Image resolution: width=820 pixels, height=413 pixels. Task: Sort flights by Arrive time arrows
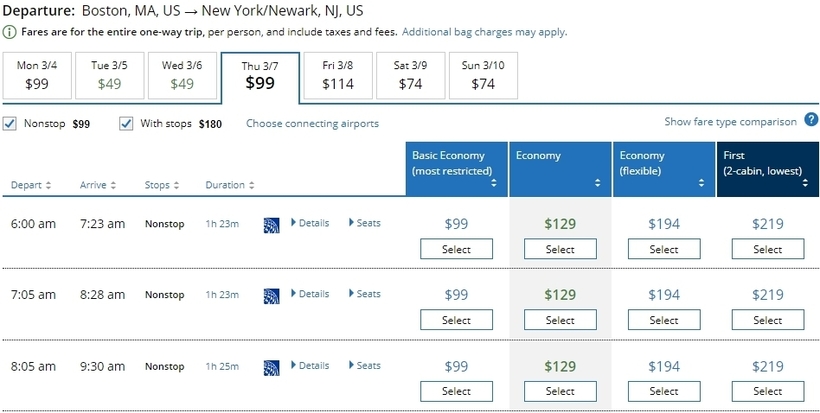[113, 185]
